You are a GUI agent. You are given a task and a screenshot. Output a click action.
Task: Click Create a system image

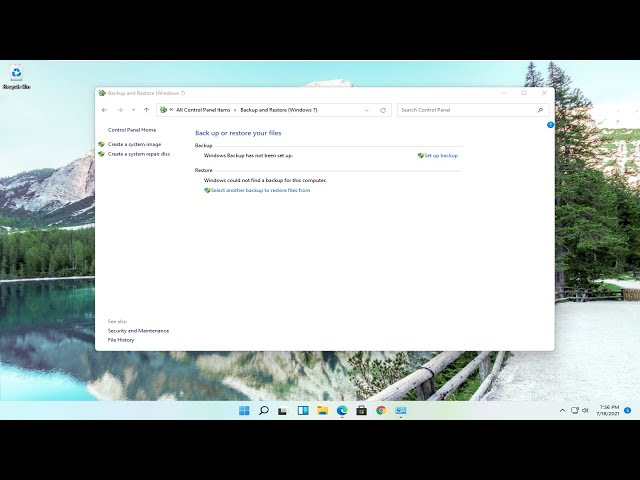134,144
